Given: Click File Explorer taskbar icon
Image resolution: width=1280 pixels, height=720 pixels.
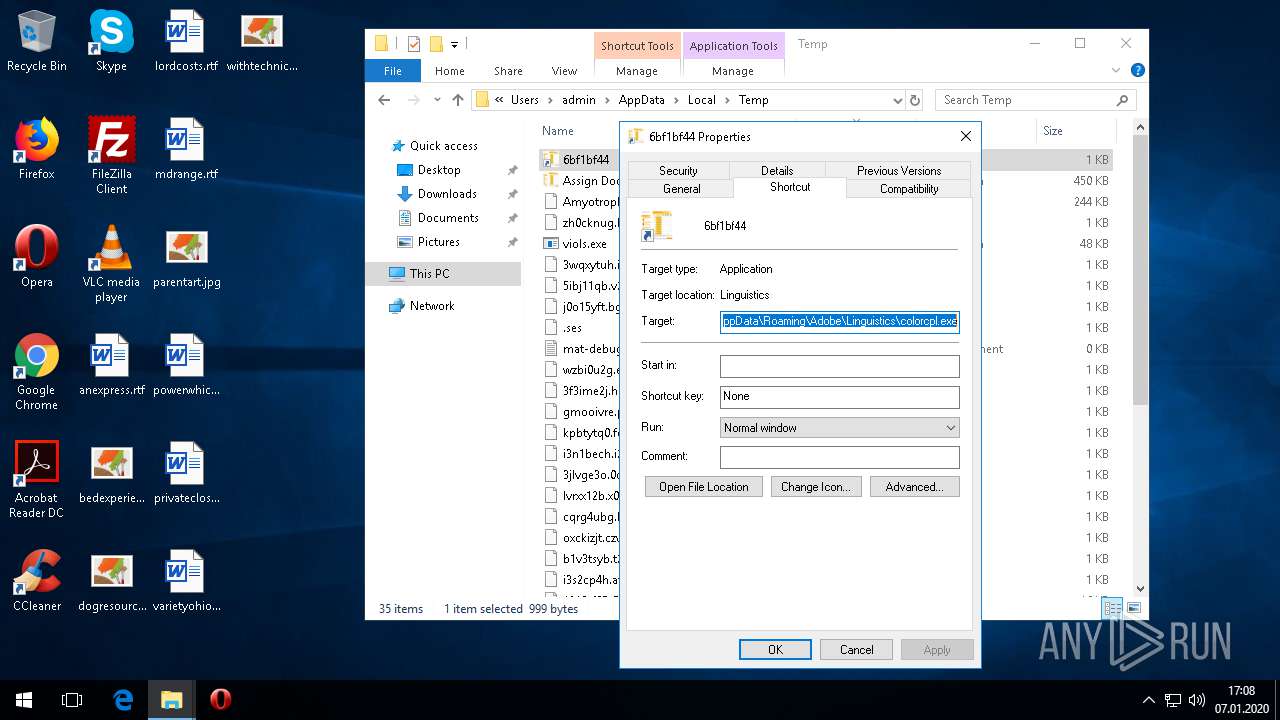Looking at the screenshot, I should pos(171,700).
